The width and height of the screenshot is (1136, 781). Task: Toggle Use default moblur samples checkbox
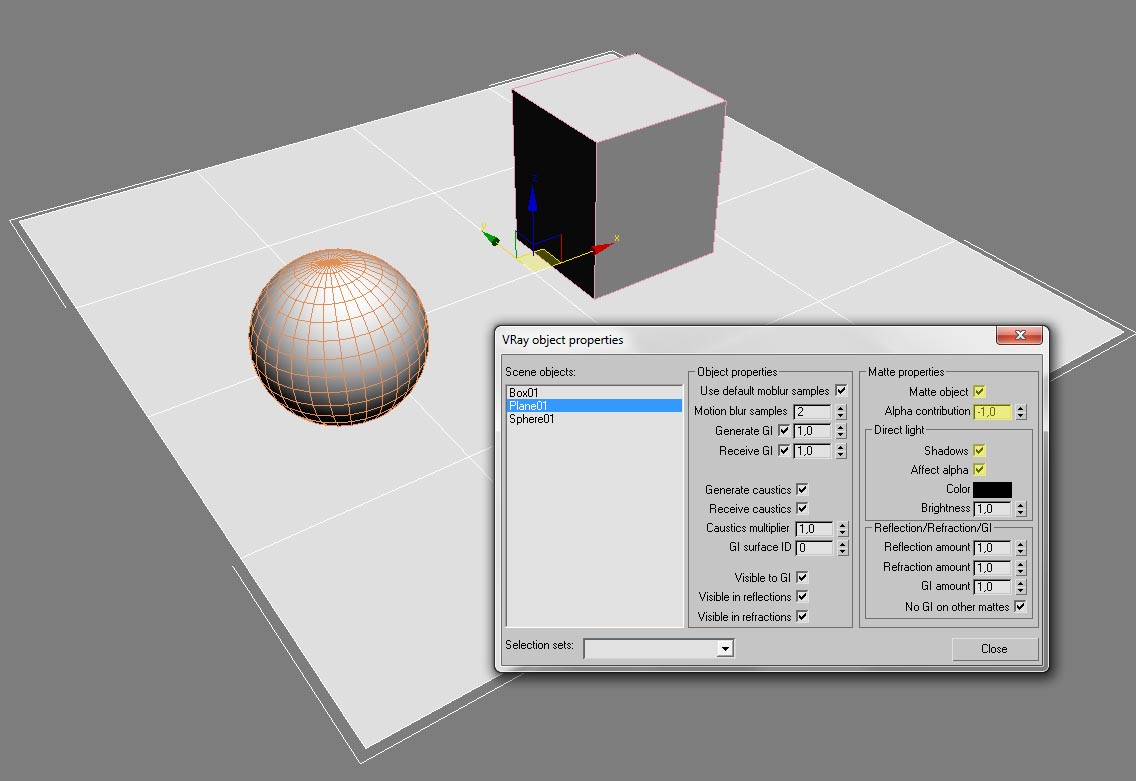click(x=841, y=390)
